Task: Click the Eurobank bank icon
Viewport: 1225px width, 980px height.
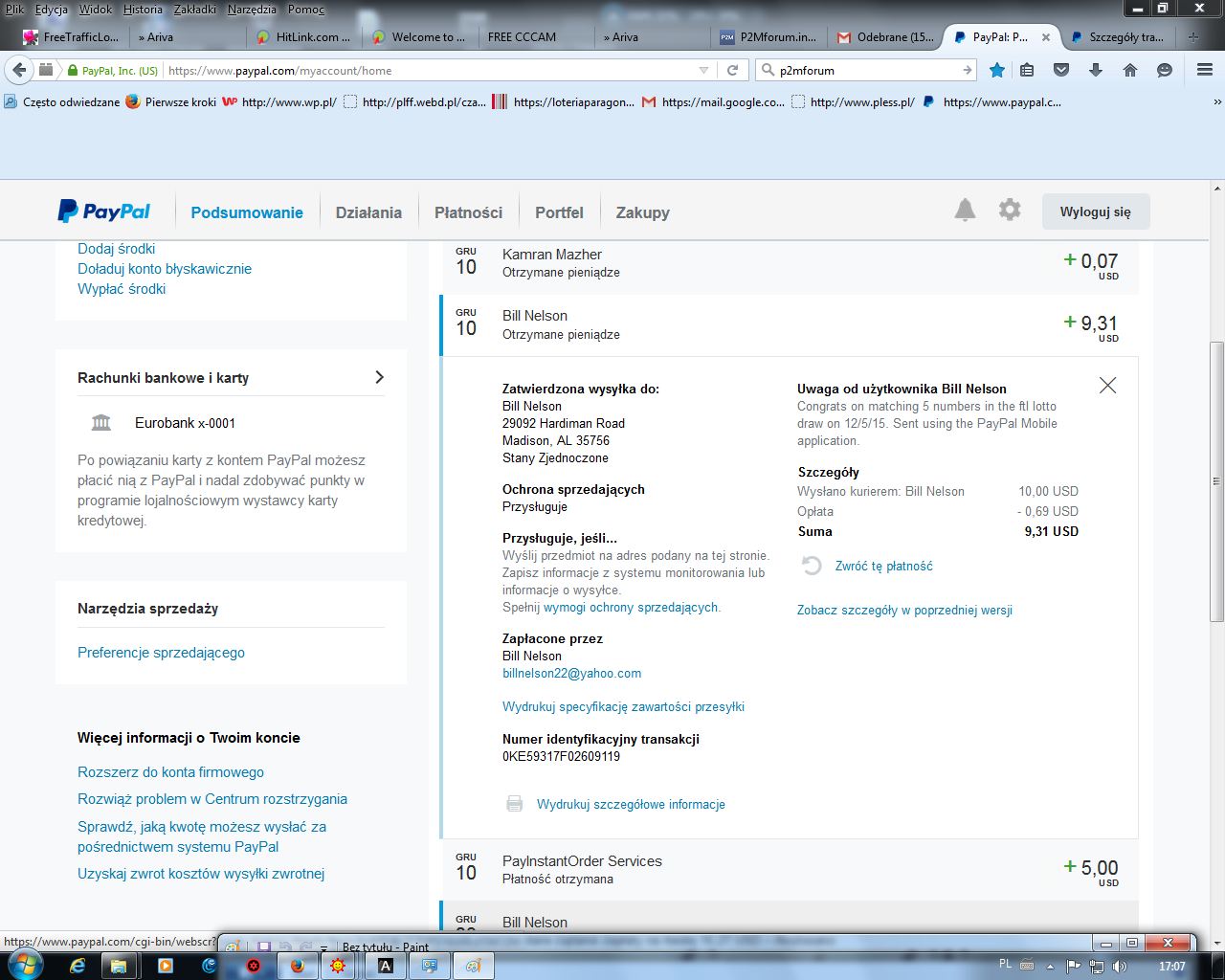Action: click(x=100, y=422)
